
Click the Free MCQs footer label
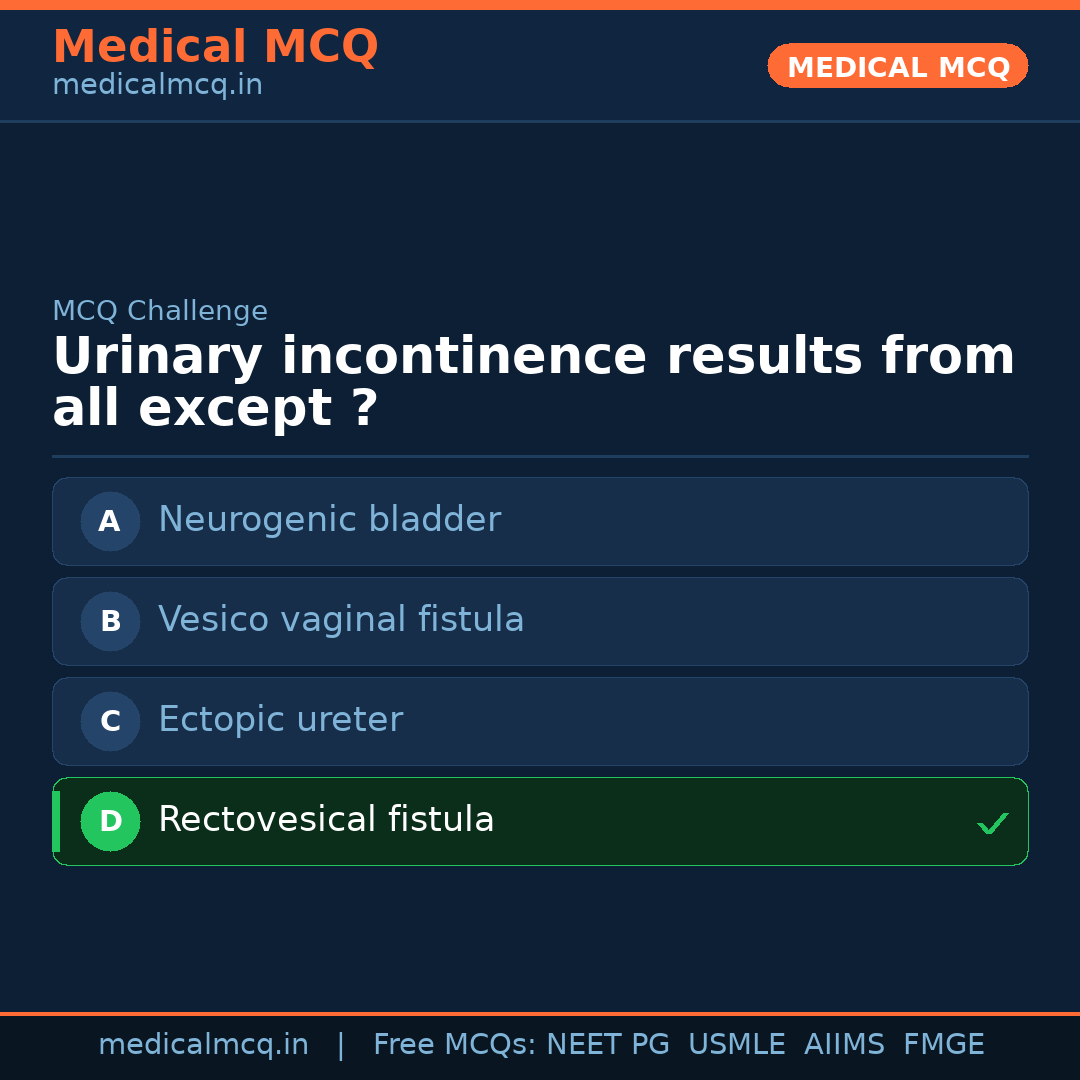455,1045
